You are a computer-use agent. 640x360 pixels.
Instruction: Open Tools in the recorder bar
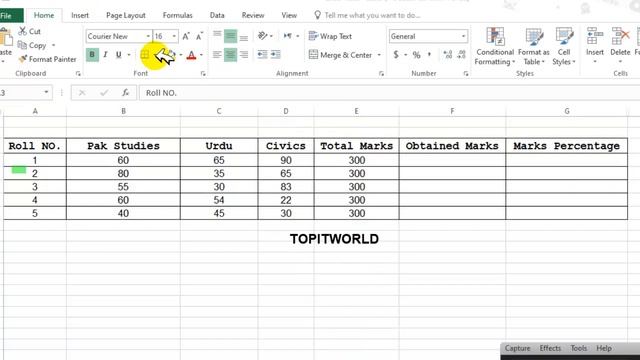pos(578,348)
